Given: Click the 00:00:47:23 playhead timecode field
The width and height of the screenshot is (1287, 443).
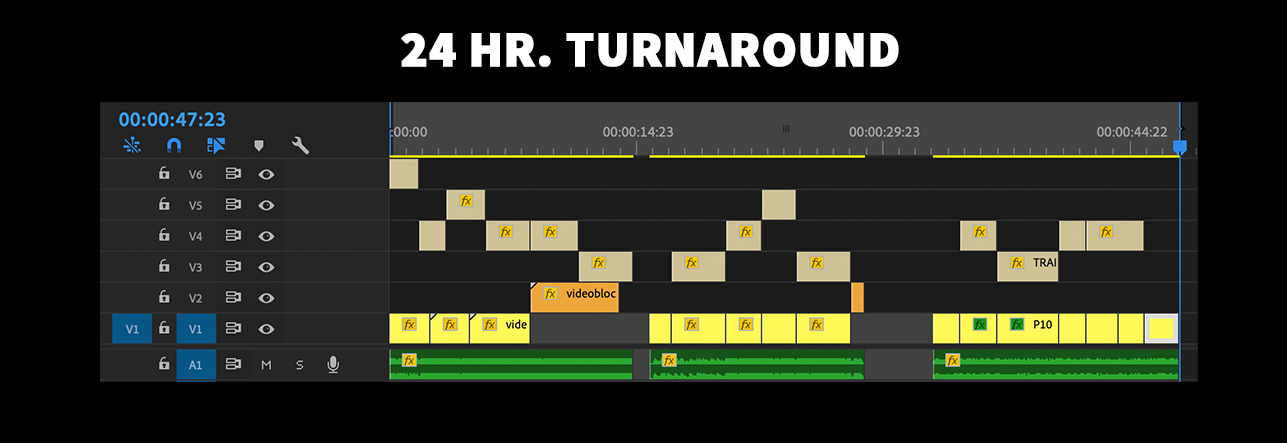Looking at the screenshot, I should tap(172, 119).
